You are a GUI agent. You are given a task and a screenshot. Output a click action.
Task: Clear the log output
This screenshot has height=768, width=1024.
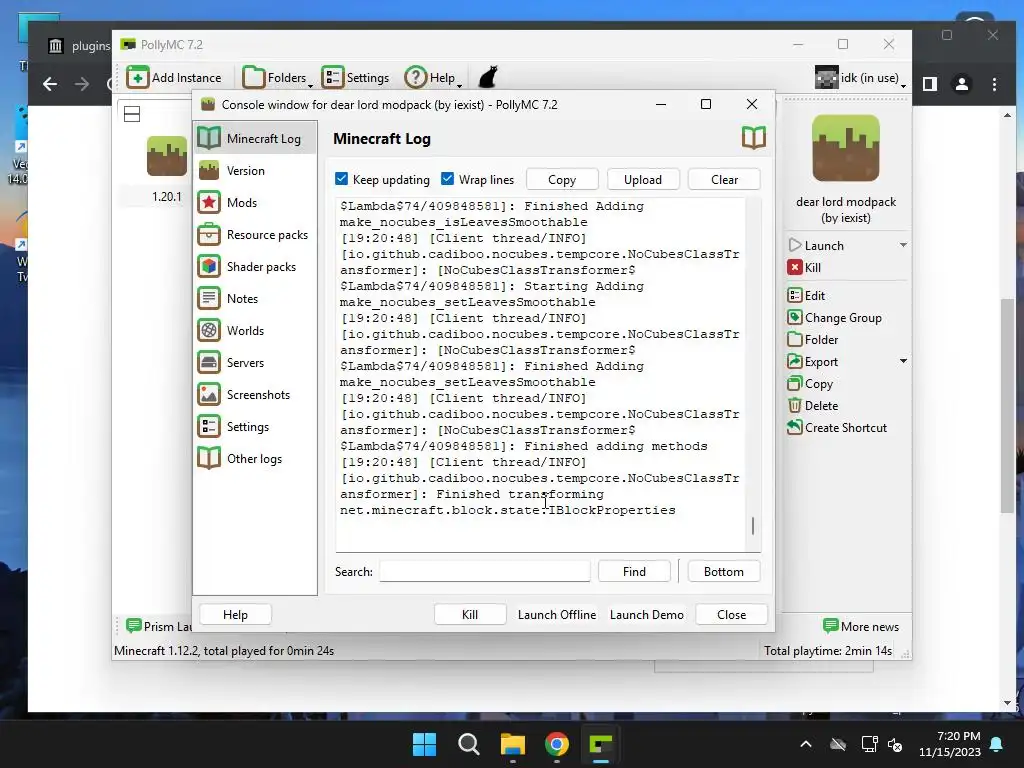tap(724, 180)
